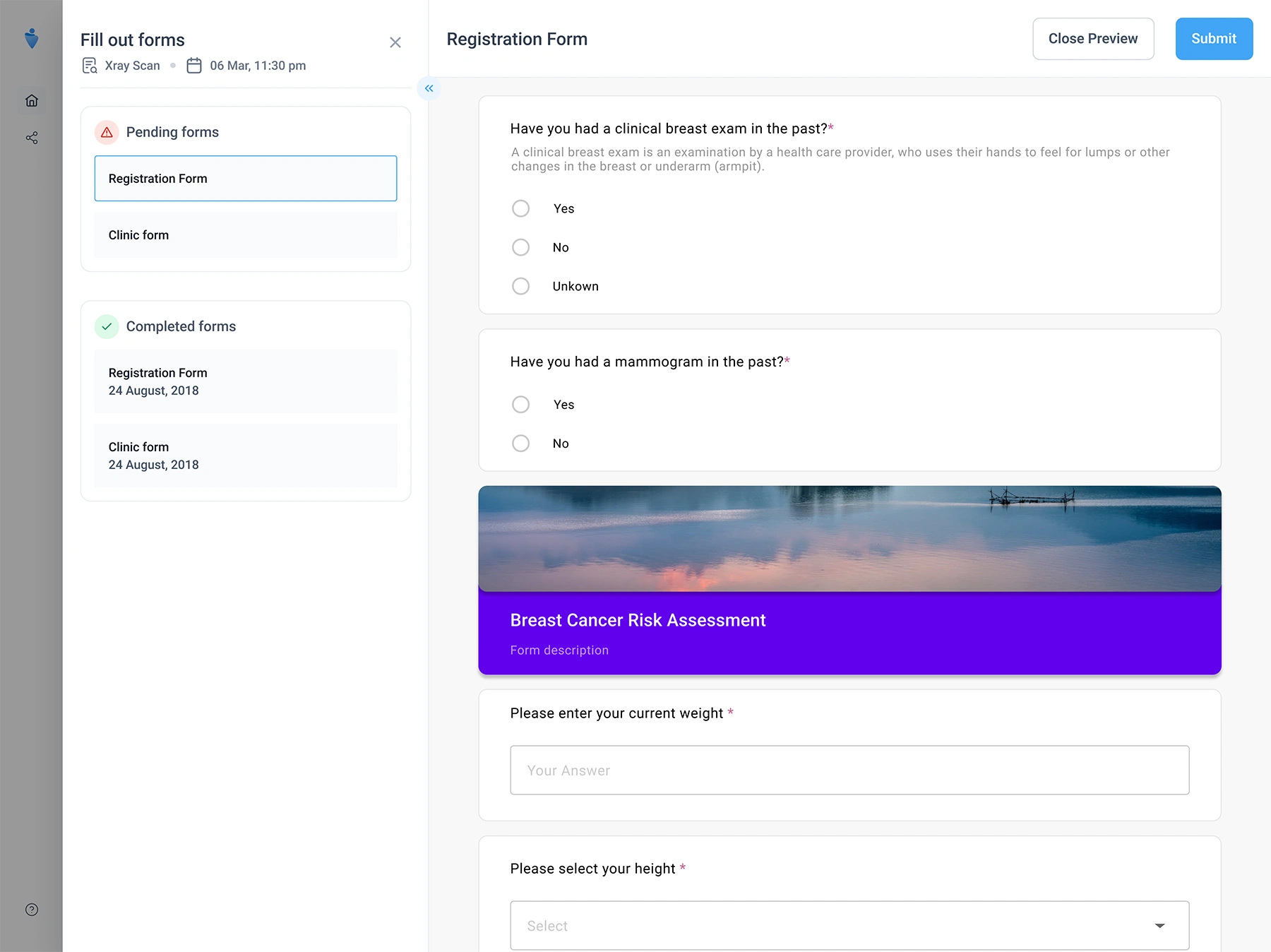Image resolution: width=1271 pixels, height=952 pixels.
Task: Select the pending Registration Form
Action: [246, 179]
